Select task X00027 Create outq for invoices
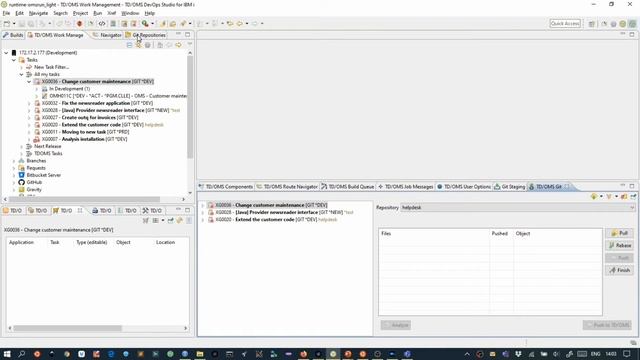The width and height of the screenshot is (640, 360). click(x=90, y=118)
